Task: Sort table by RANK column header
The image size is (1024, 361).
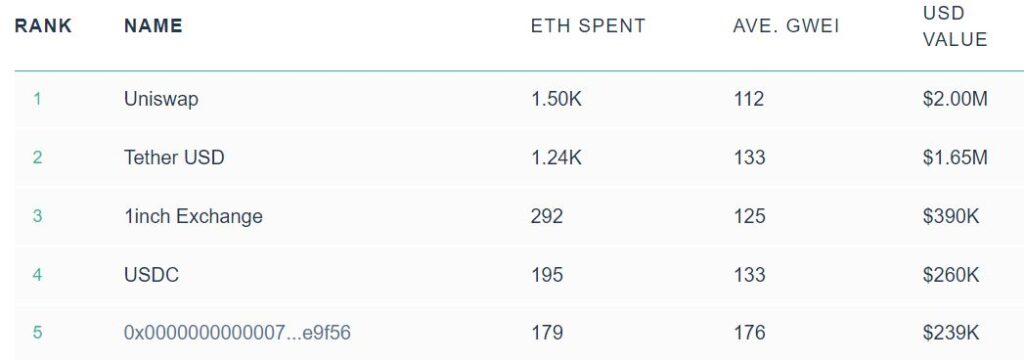Action: click(x=43, y=26)
